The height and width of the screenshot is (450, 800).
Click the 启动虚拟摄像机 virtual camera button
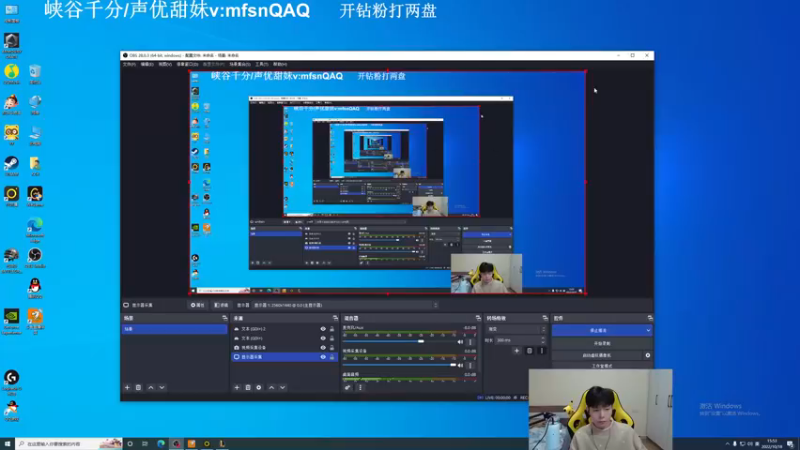tap(597, 355)
